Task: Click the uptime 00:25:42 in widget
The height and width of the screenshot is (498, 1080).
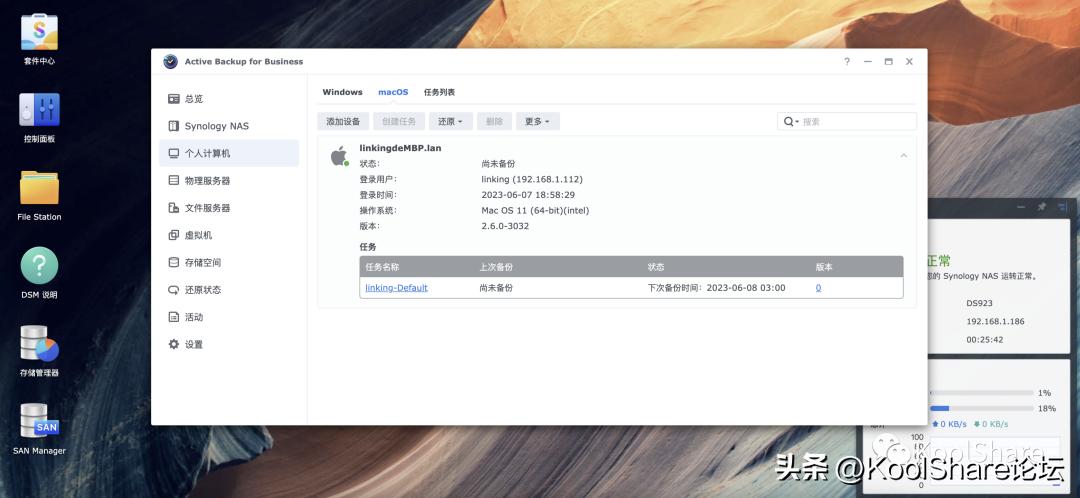Action: (984, 340)
